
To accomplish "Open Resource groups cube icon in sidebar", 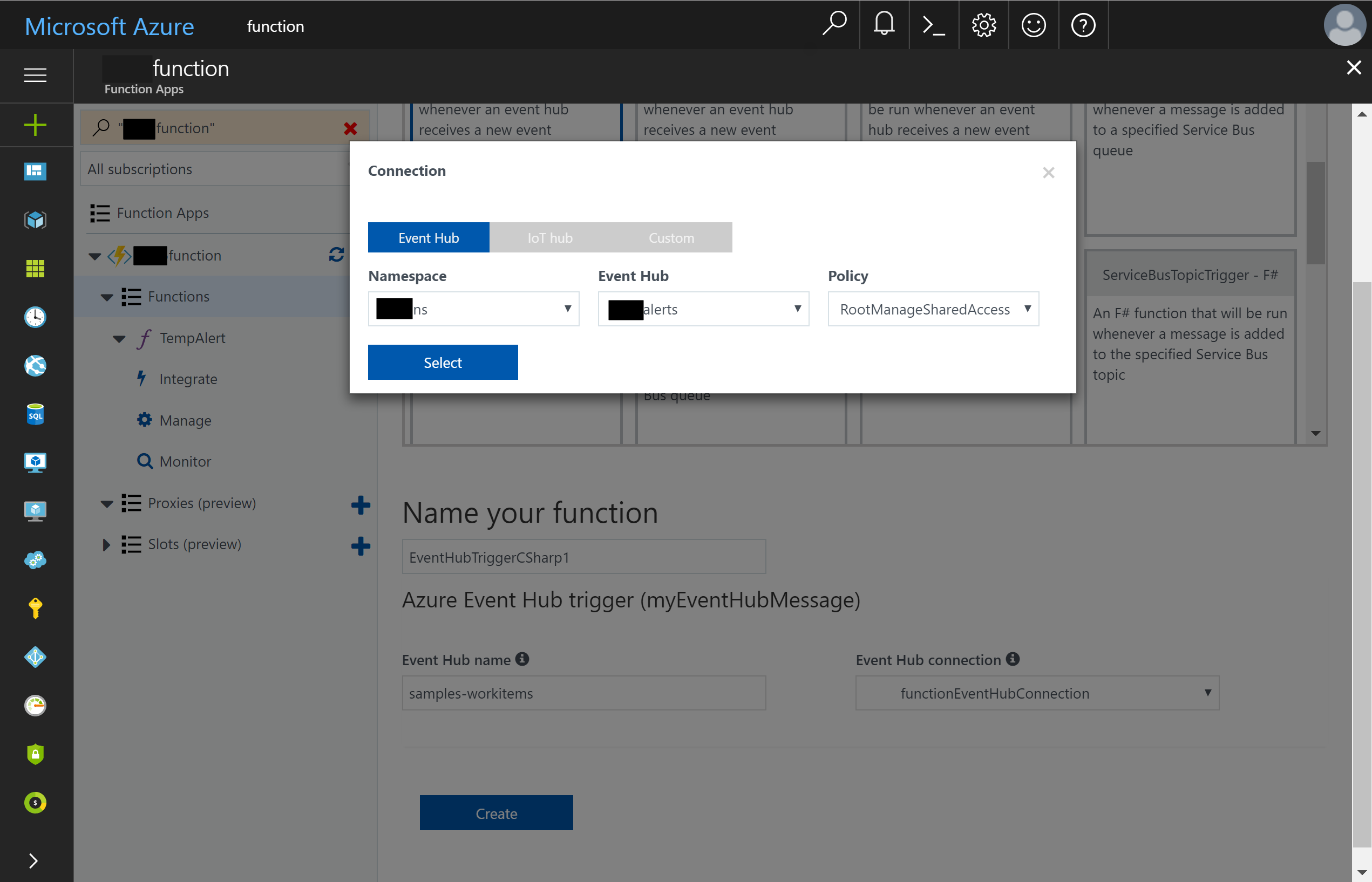I will 36,220.
